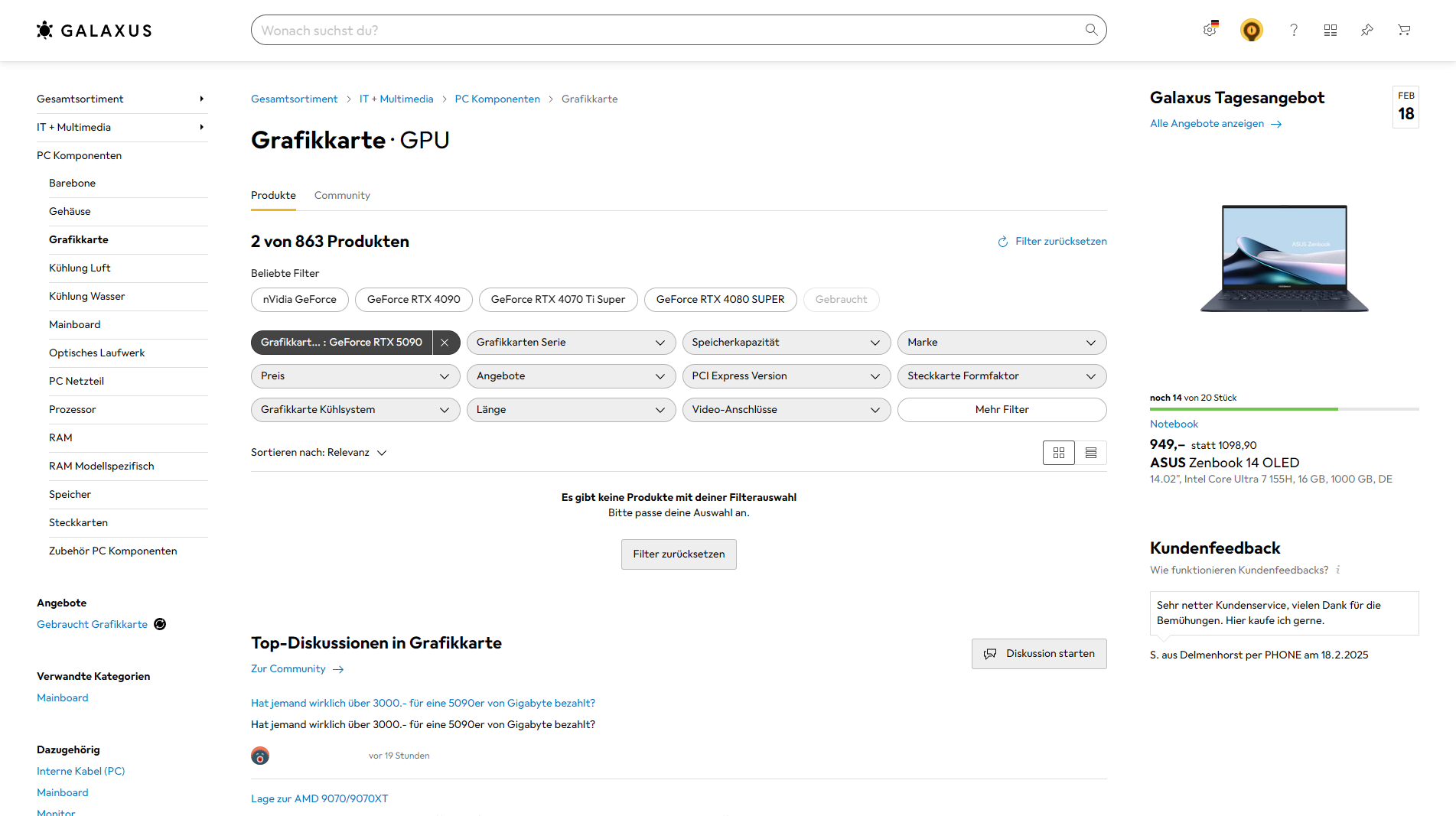Viewport: 1456px width, 816px height.
Task: Open the product comparison list icon
Action: pyautogui.click(x=1331, y=30)
